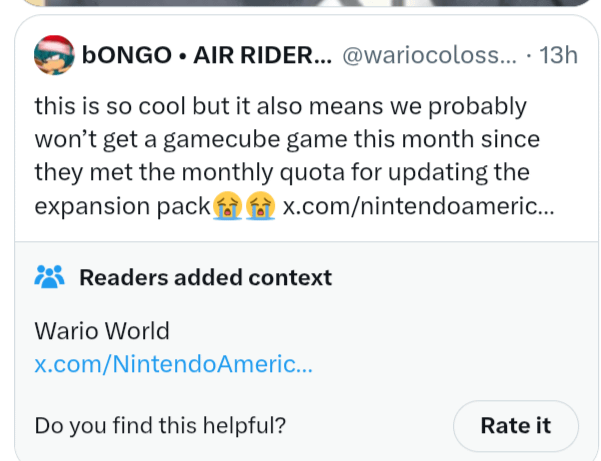The width and height of the screenshot is (601, 461).
Task: Click the Wario World note text
Action: coord(102,331)
